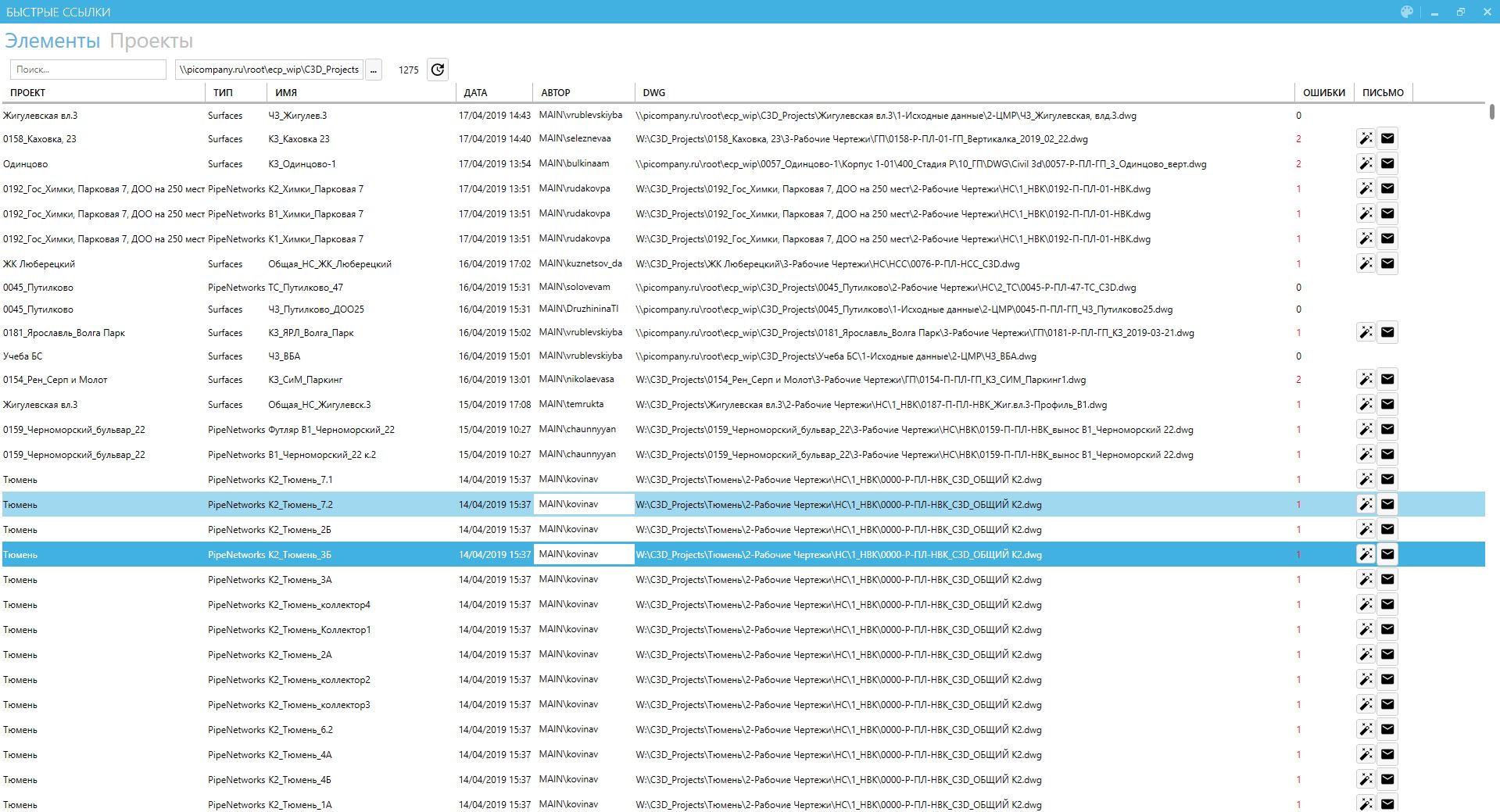
Task: Click fix wand for К2_Тюмень_4Б
Action: [x=1366, y=779]
